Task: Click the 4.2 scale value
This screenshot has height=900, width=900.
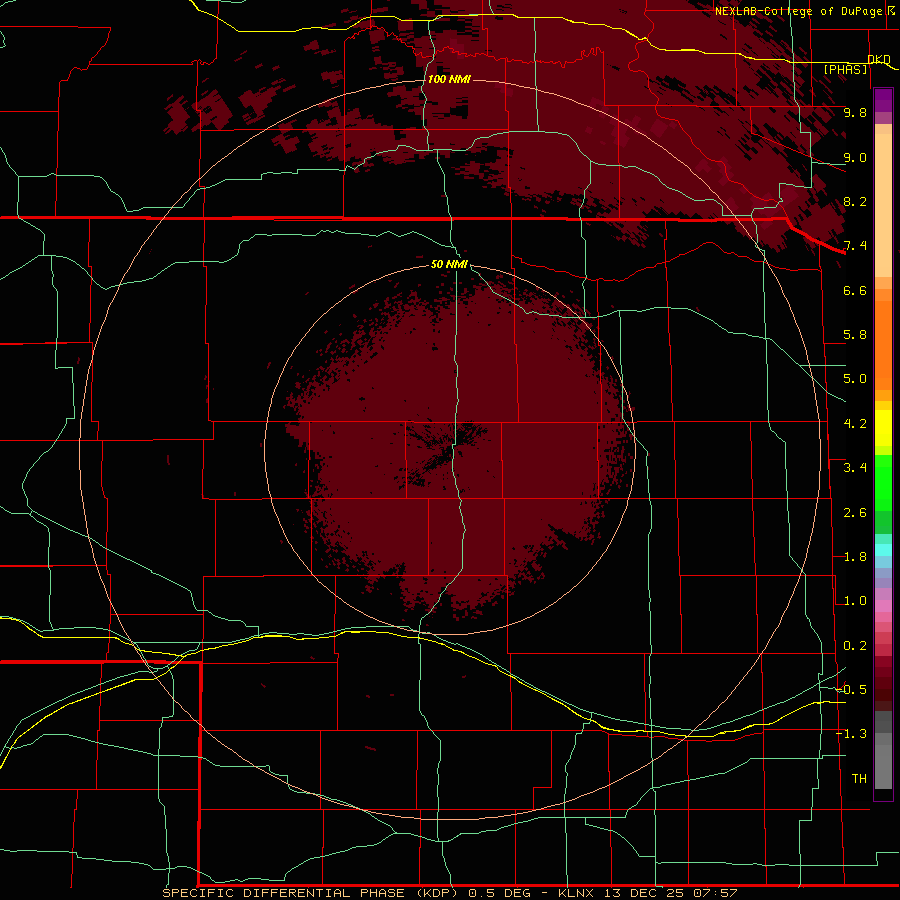Action: tap(855, 424)
